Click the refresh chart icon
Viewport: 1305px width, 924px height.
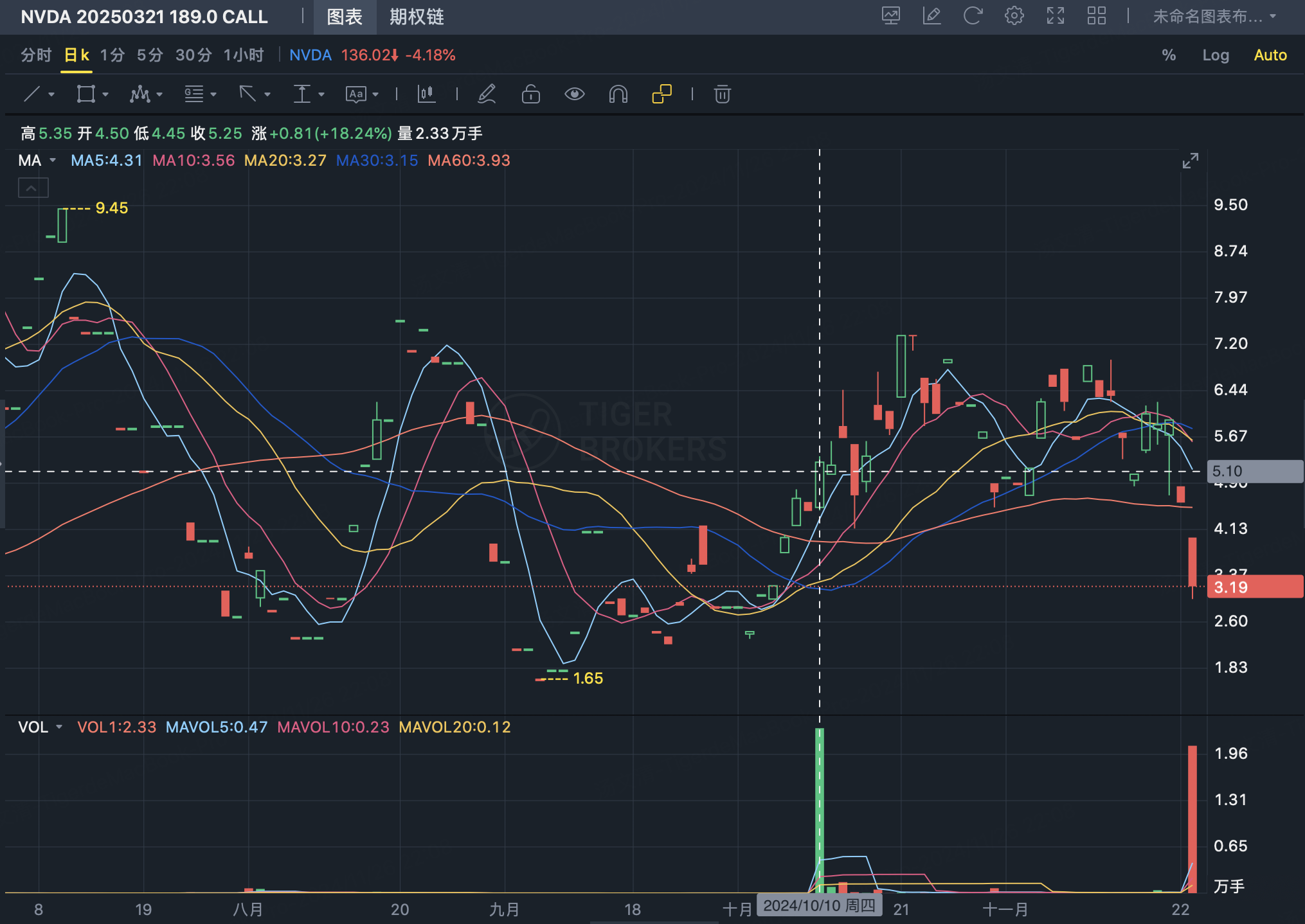pos(973,16)
